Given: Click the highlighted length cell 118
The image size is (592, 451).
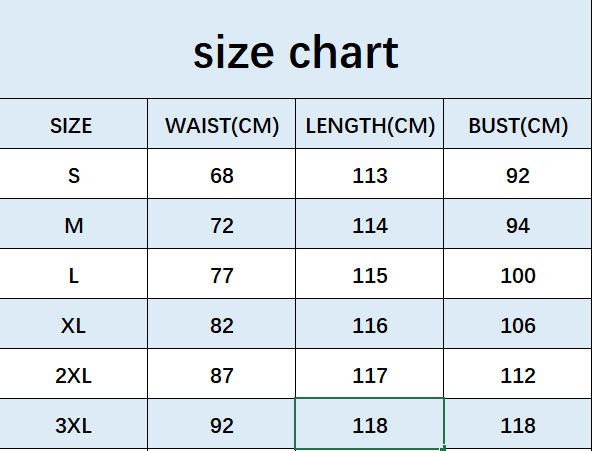Looking at the screenshot, I should tap(370, 423).
